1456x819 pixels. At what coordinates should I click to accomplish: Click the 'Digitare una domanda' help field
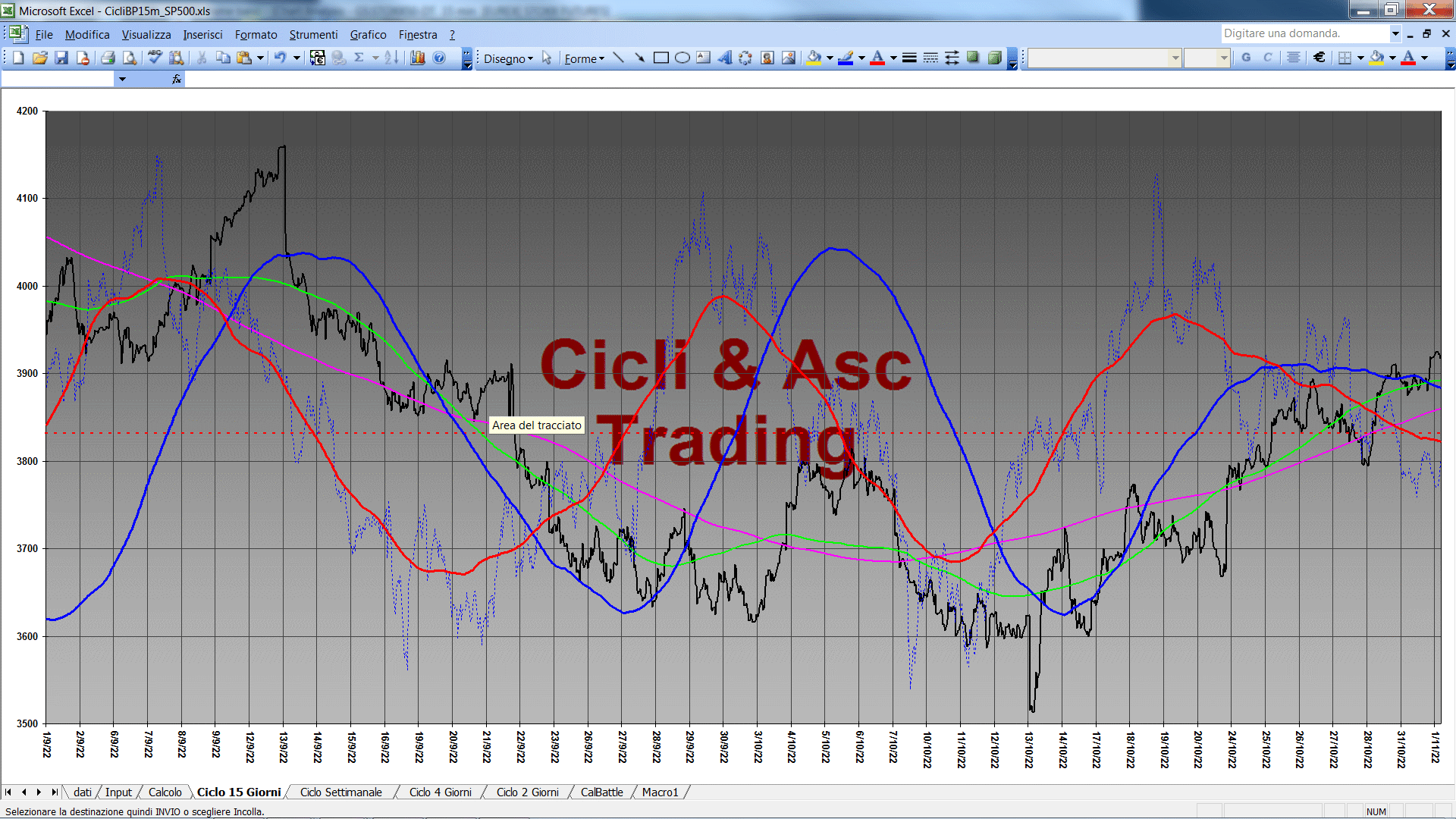1304,33
